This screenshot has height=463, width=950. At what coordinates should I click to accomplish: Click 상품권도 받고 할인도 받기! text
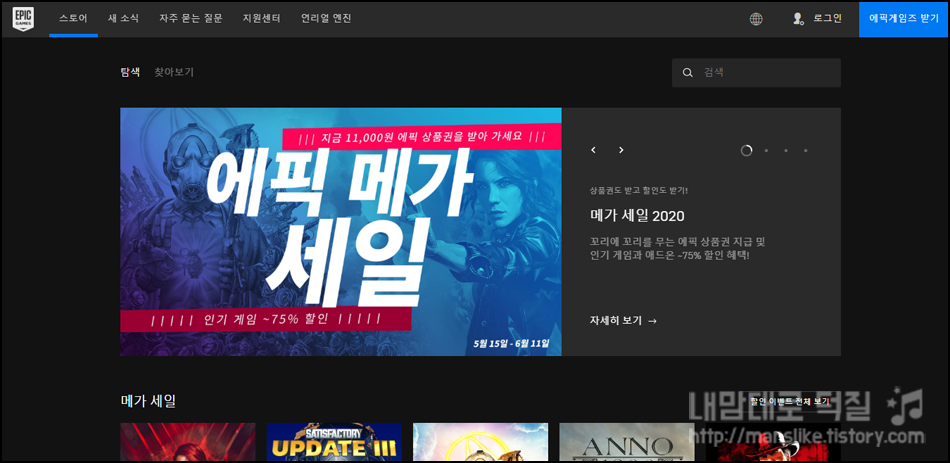coord(639,190)
